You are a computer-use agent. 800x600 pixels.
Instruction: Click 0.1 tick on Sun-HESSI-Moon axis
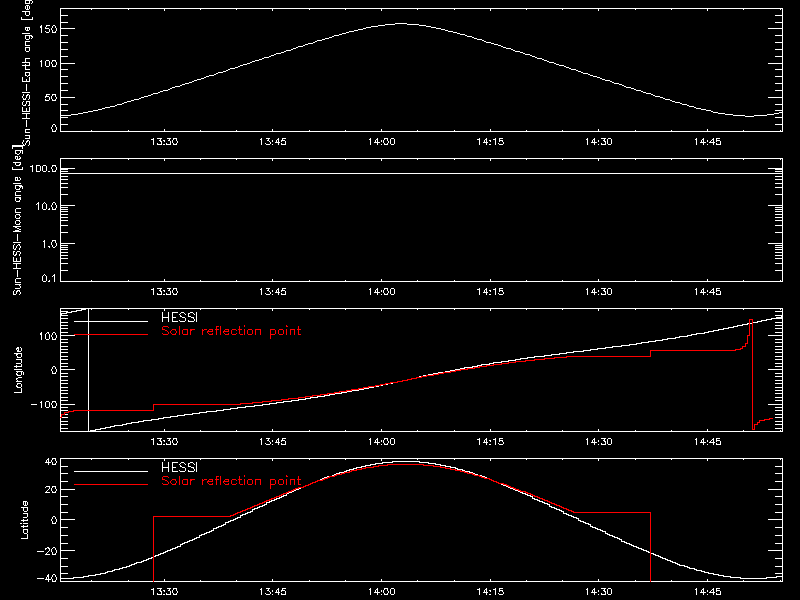pos(49,279)
